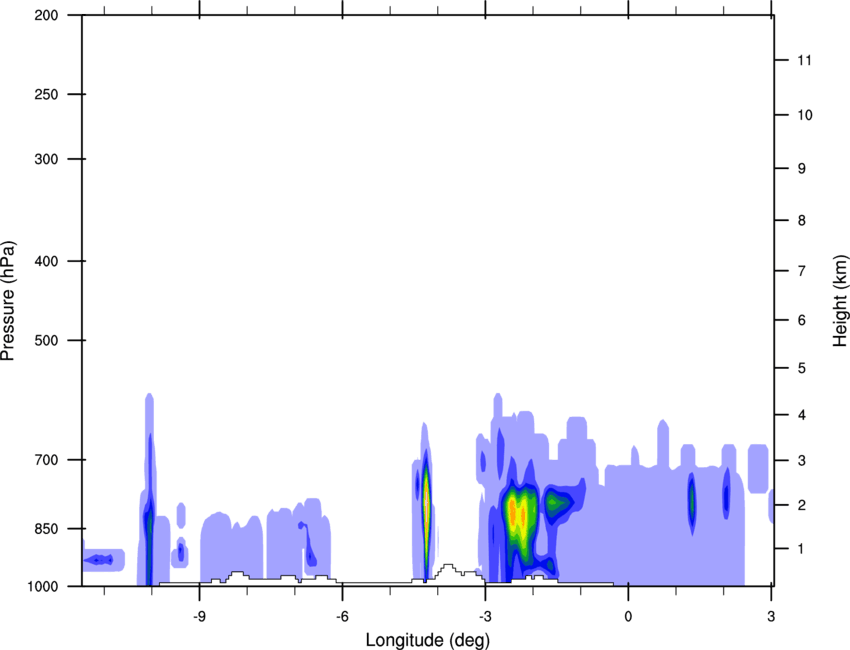Click the 7 km height label

tap(802, 270)
